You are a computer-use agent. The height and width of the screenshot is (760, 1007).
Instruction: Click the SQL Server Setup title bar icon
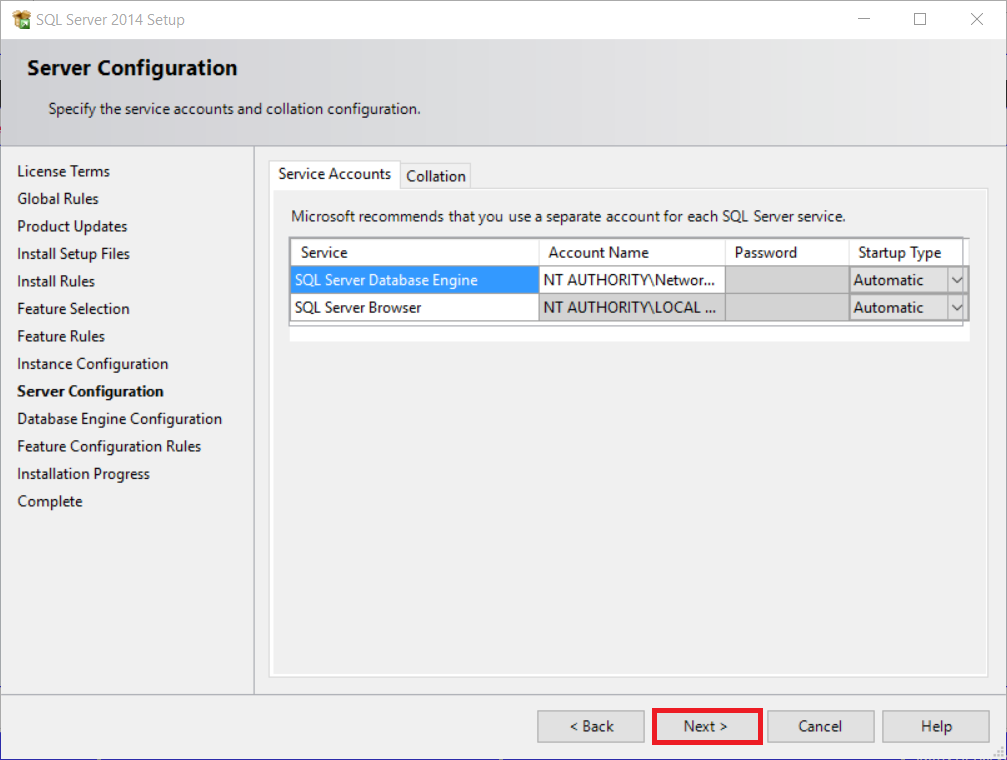[21, 19]
